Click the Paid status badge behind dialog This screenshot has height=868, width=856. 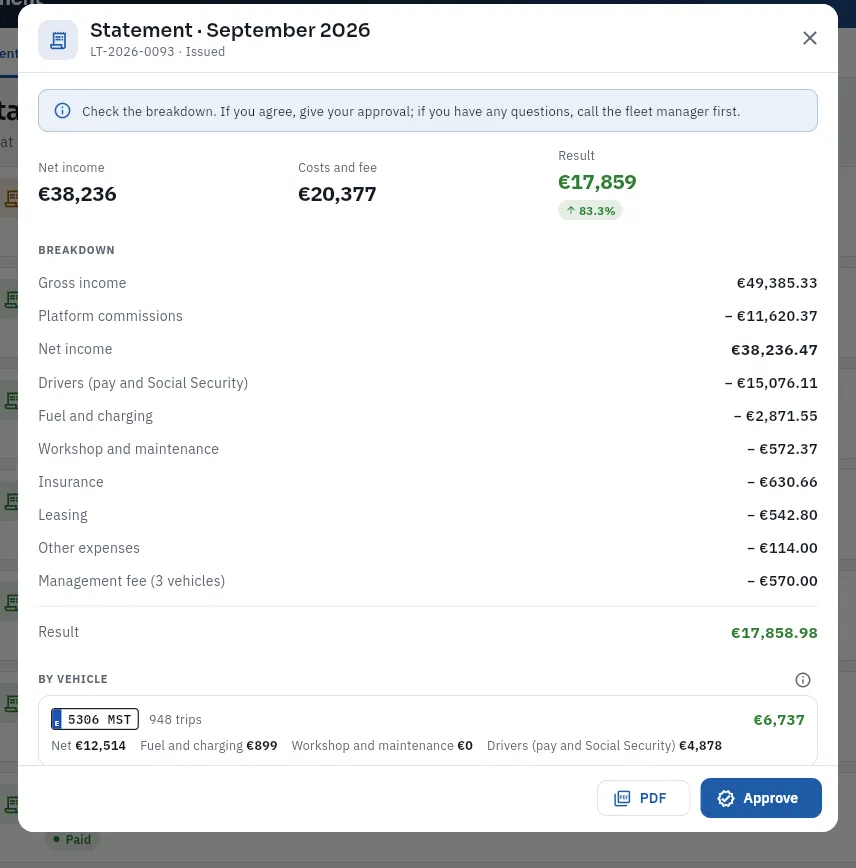click(x=73, y=839)
